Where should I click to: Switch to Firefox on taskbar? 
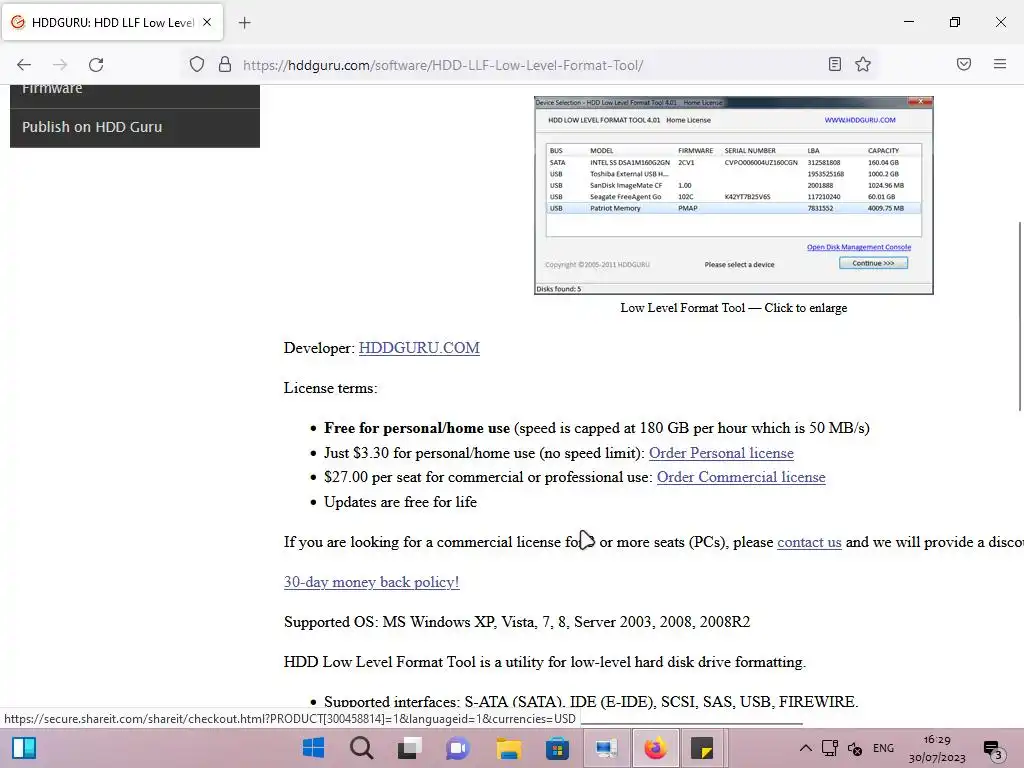(x=656, y=748)
